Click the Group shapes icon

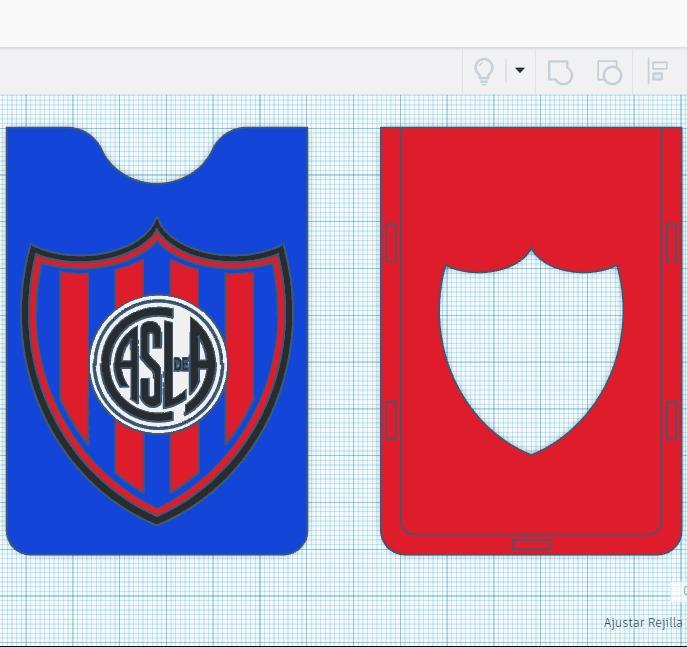560,72
